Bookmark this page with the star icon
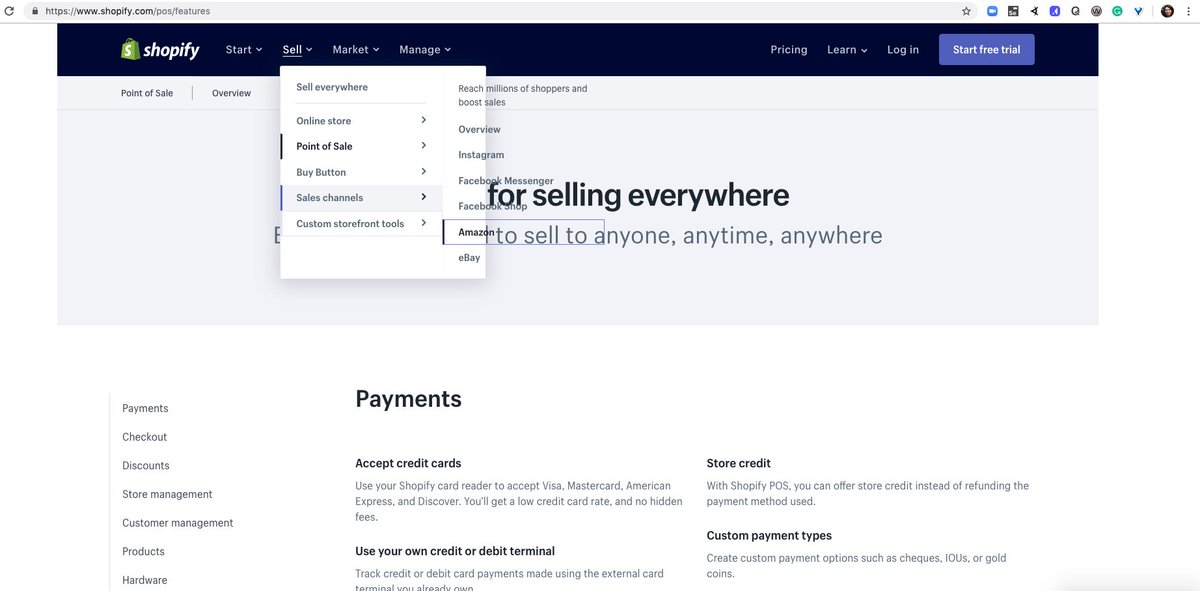This screenshot has width=1200, height=591. tap(966, 11)
